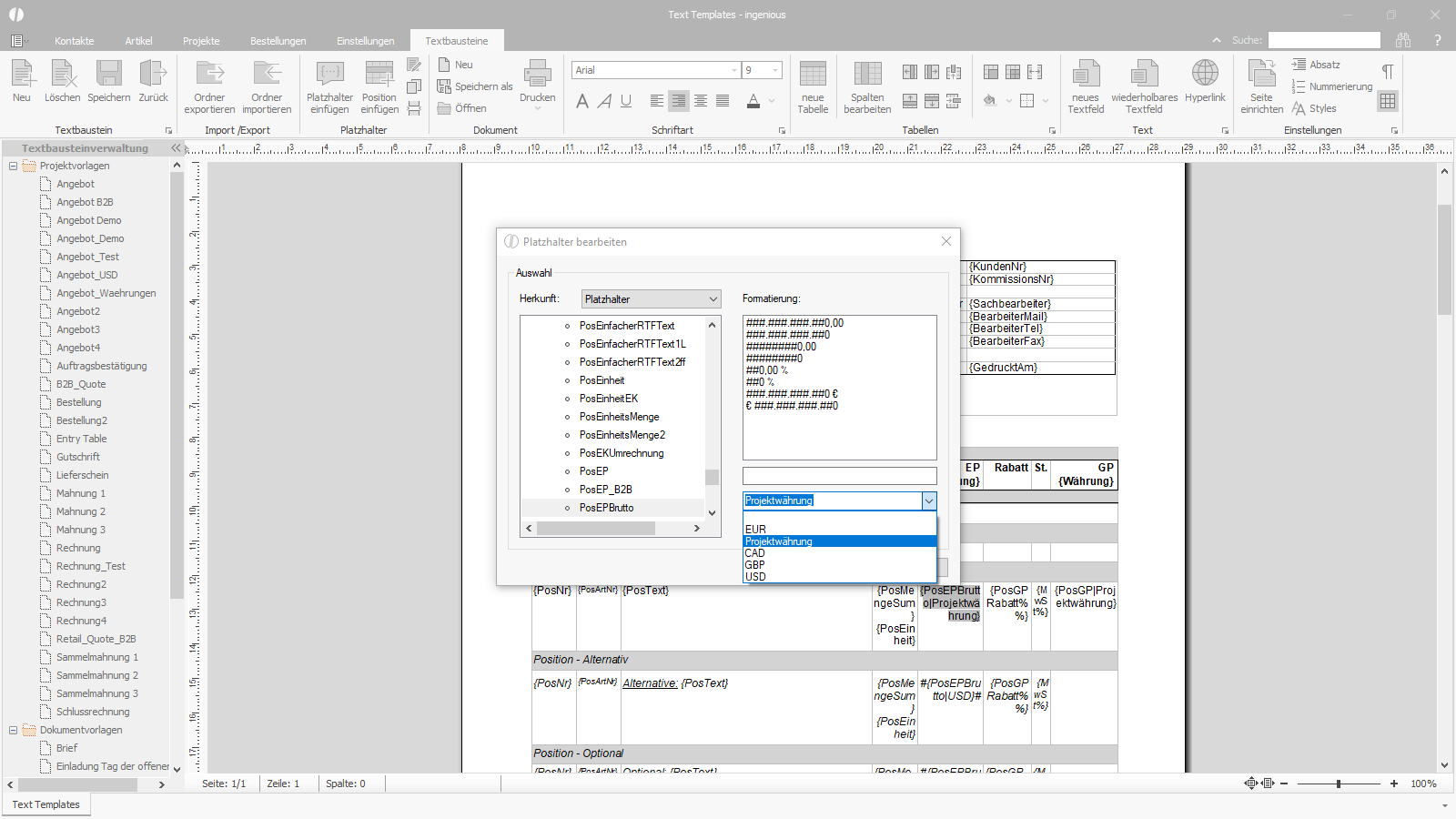Click the Suche input field

pyautogui.click(x=1324, y=40)
